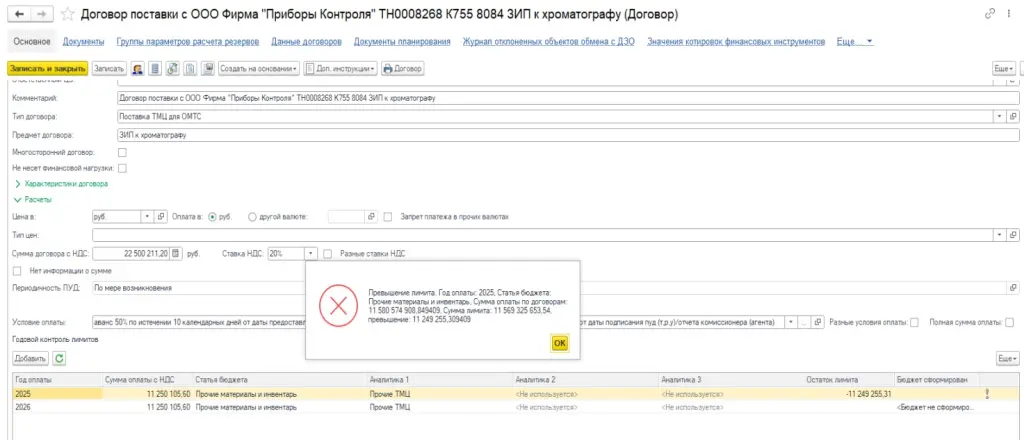Print with Договор button
This screenshot has height=440, width=1024.
(x=402, y=69)
